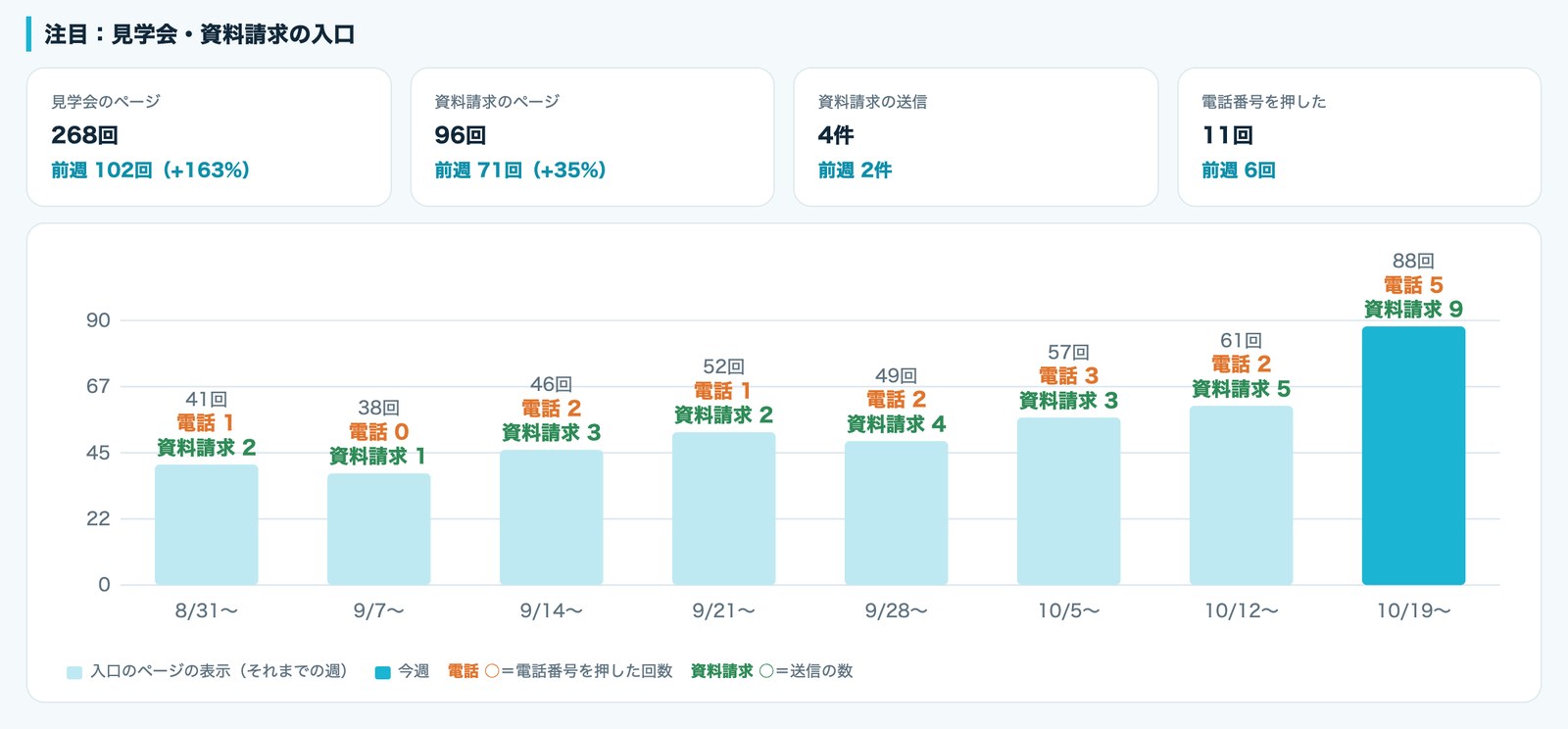
Task: Click the 10/19〜 axis label
Action: click(1413, 611)
